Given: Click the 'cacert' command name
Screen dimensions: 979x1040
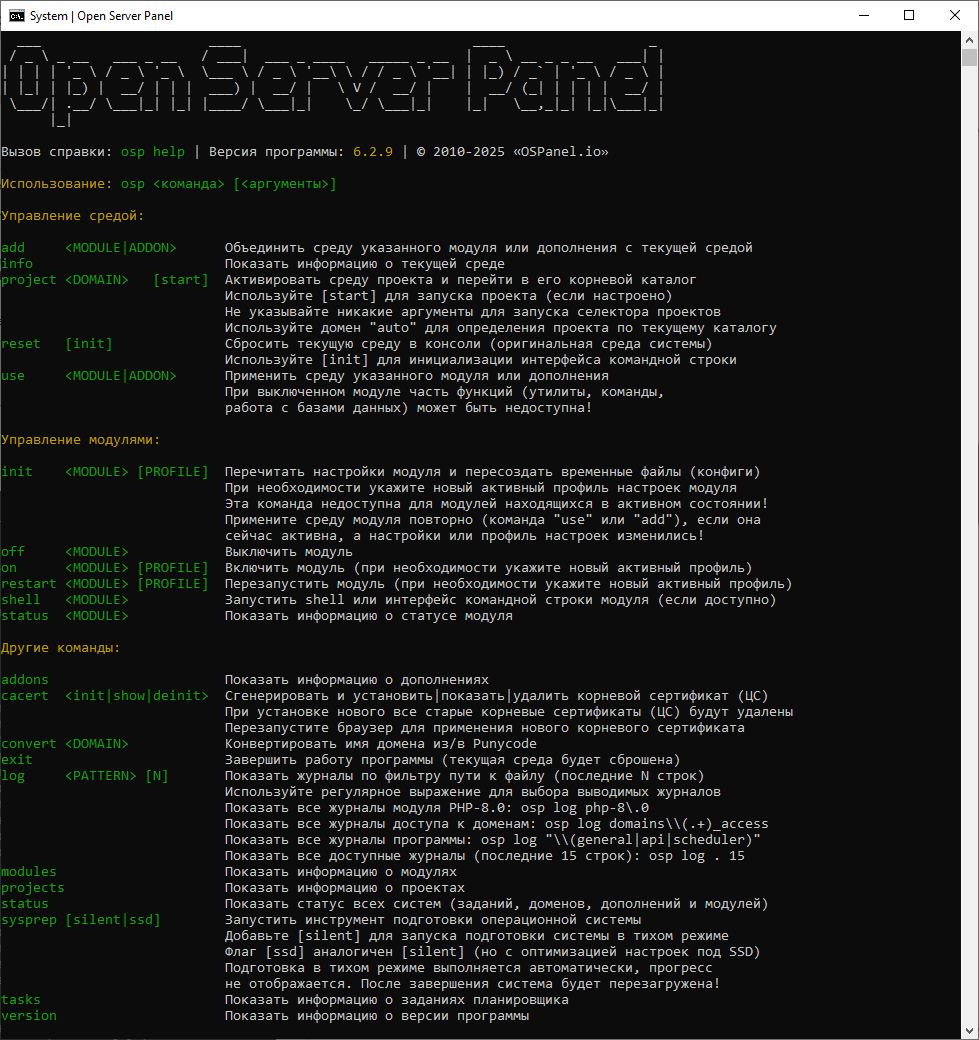Looking at the screenshot, I should 25,696.
